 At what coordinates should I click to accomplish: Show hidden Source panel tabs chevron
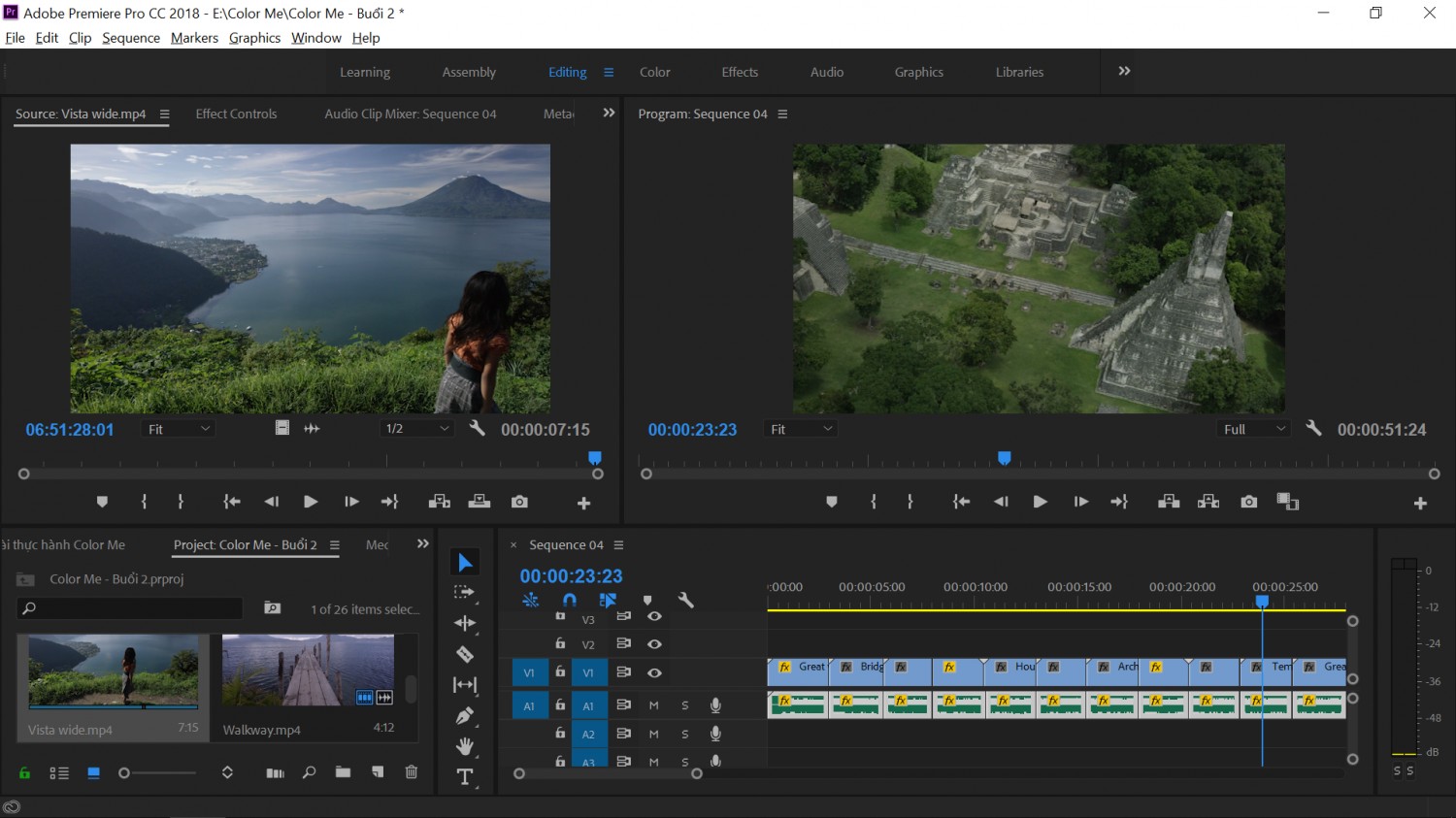[609, 113]
